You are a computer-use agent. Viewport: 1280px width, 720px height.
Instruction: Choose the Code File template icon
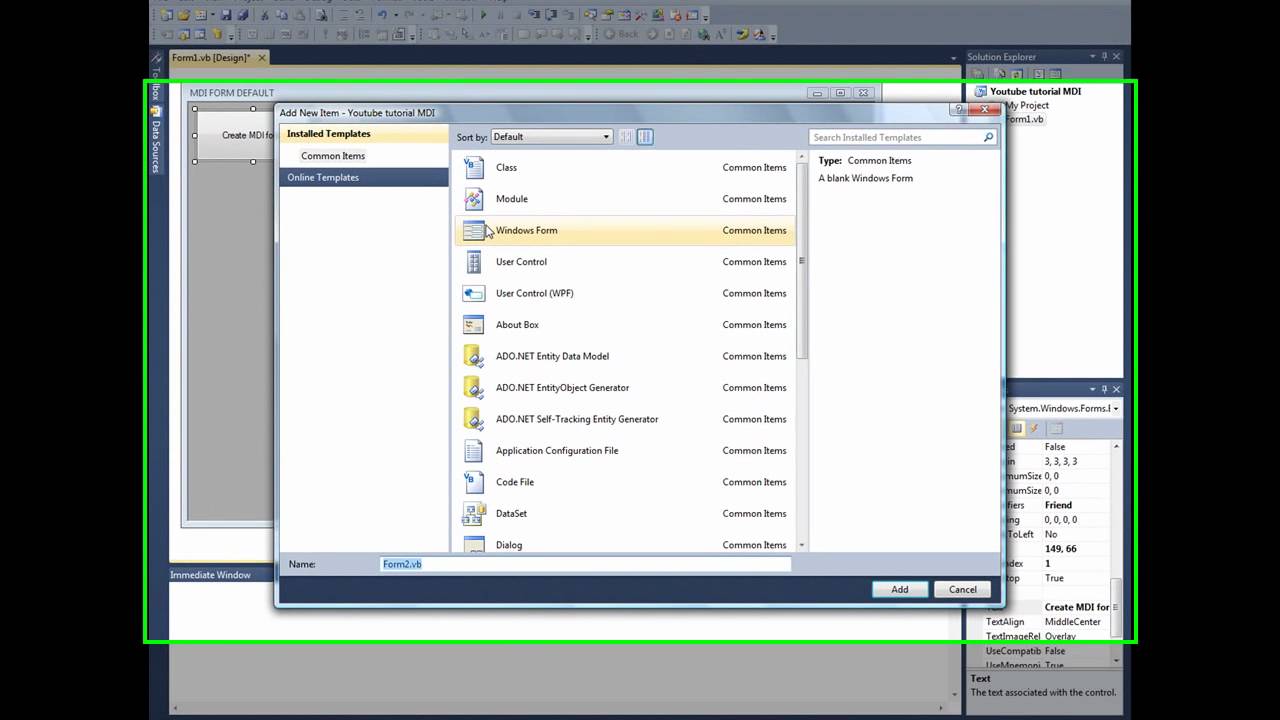474,482
